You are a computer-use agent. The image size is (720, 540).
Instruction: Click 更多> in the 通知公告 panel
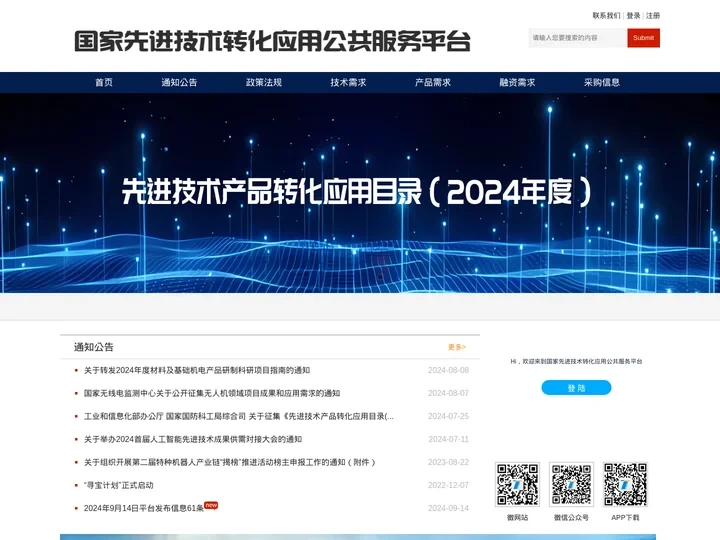(457, 347)
